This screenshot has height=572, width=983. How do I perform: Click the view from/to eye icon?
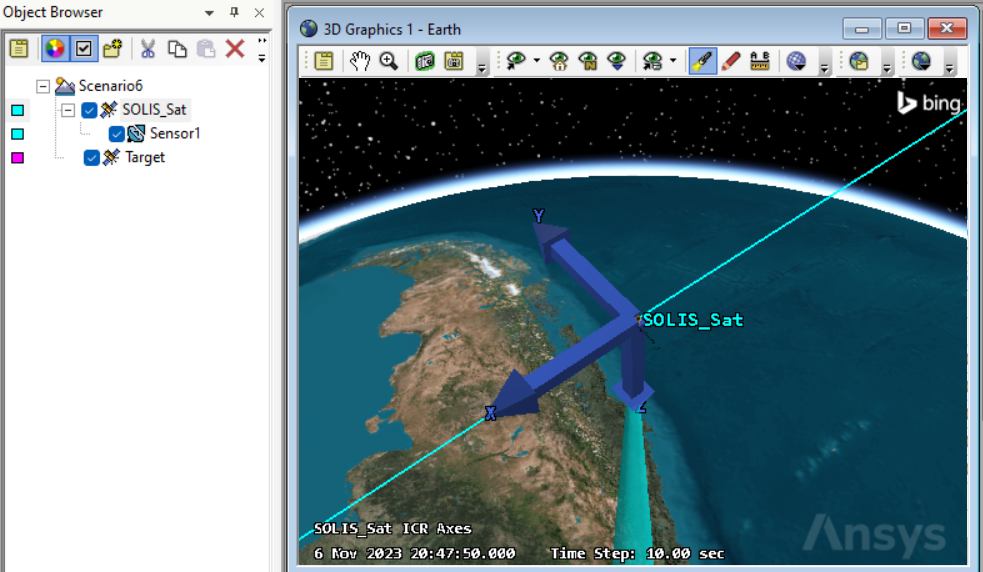click(515, 61)
